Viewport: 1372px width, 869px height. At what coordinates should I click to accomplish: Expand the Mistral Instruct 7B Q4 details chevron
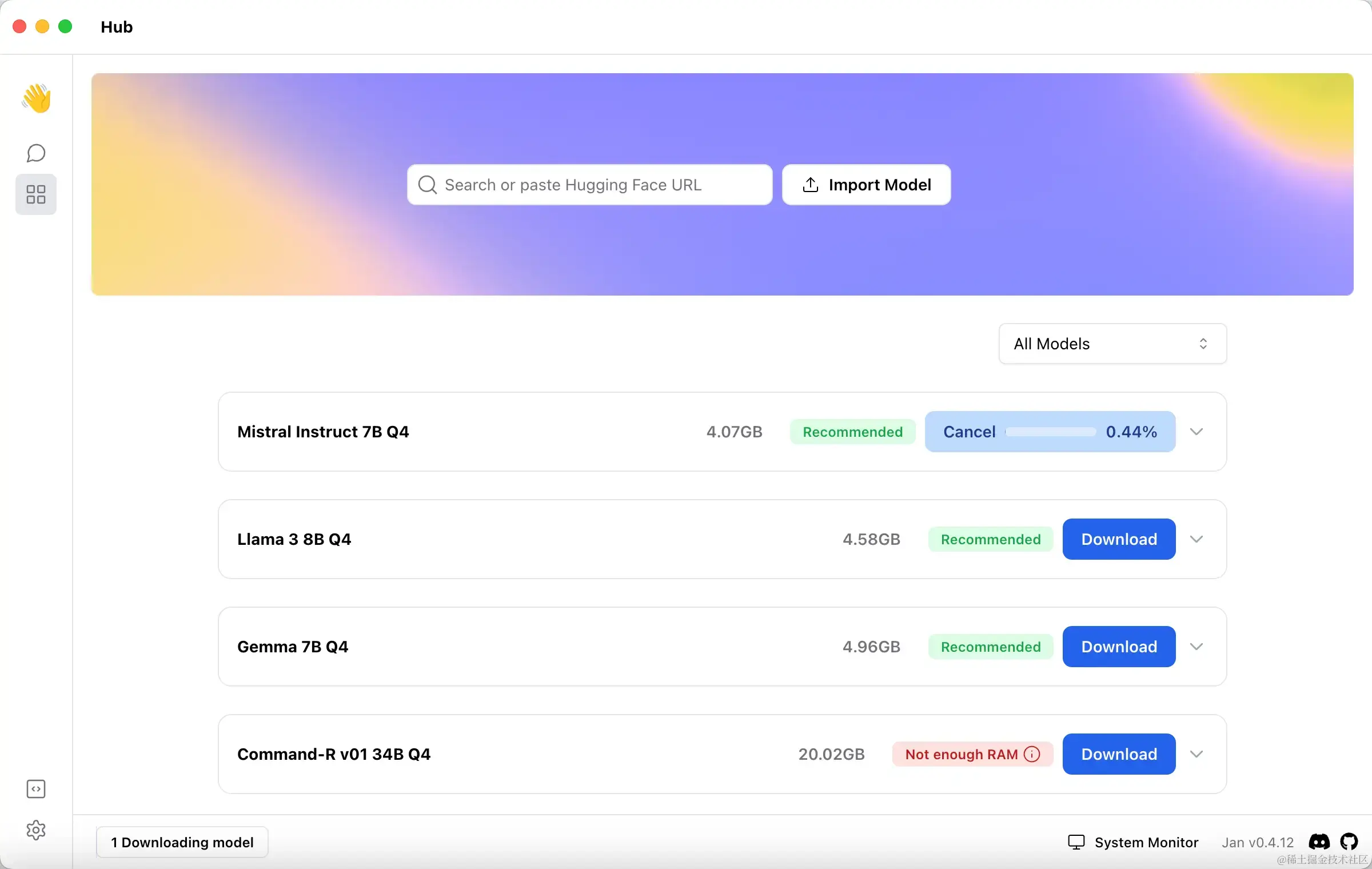1196,432
